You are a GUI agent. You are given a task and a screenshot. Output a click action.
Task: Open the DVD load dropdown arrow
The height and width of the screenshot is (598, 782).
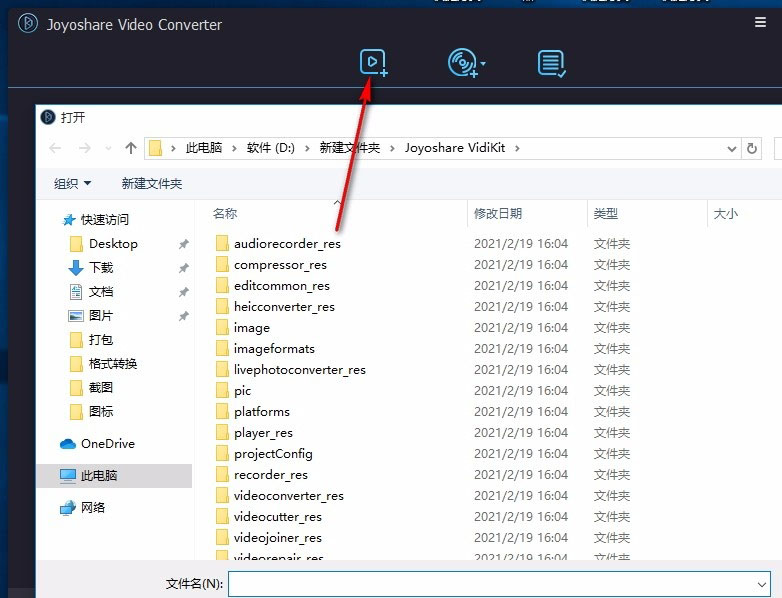point(484,65)
